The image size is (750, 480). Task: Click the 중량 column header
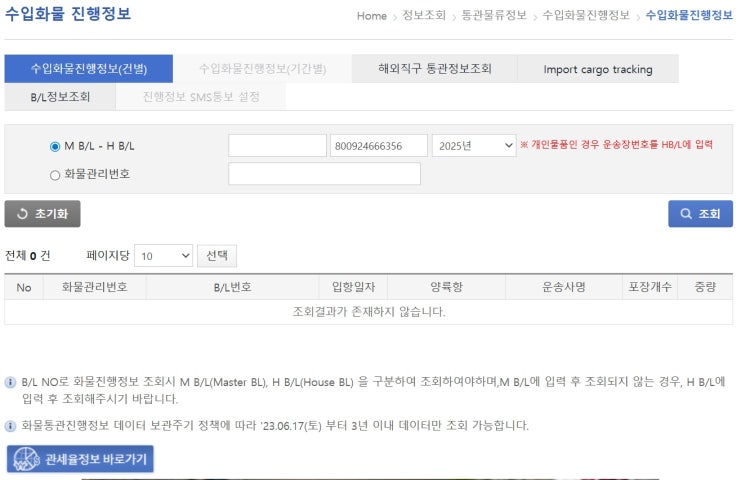(705, 287)
